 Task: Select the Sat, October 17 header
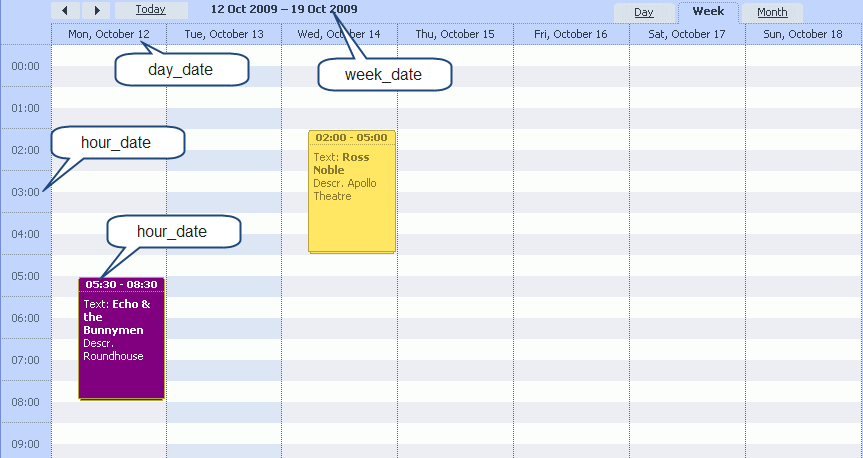687,34
